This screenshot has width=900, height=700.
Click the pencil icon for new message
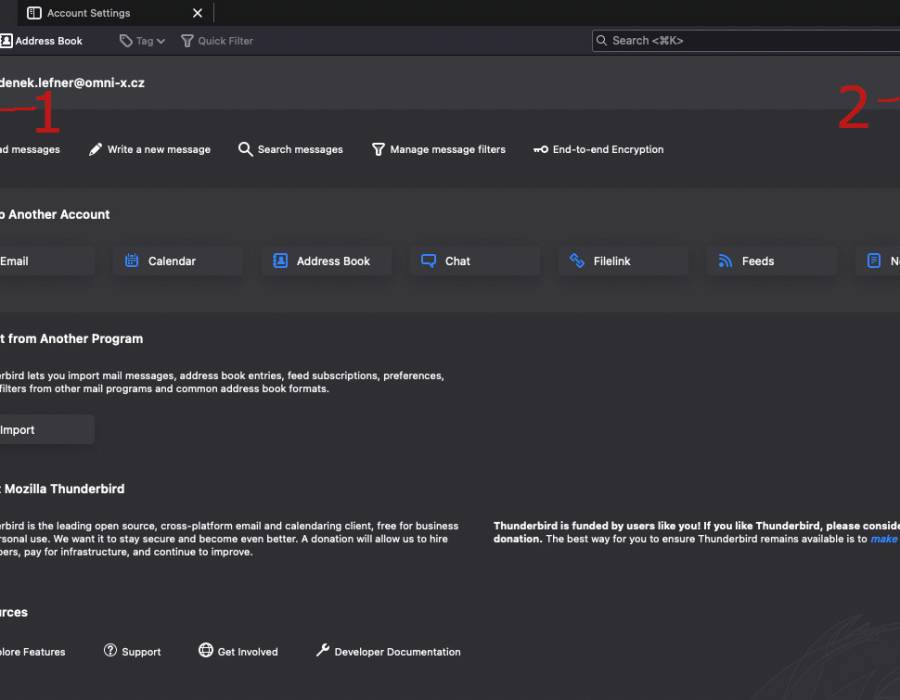[x=95, y=149]
